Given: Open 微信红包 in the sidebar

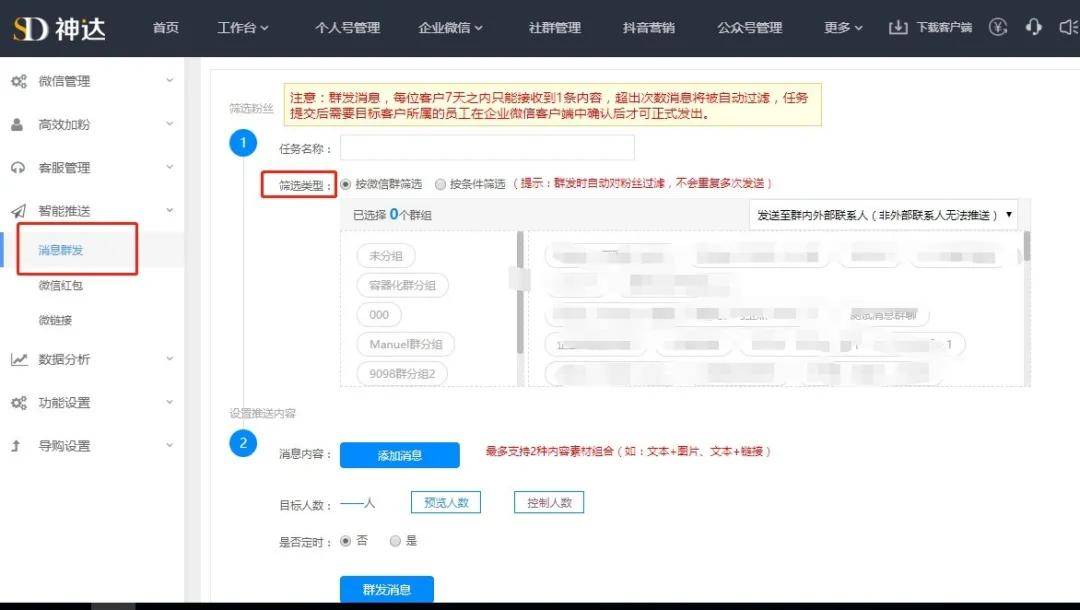Looking at the screenshot, I should (61, 285).
